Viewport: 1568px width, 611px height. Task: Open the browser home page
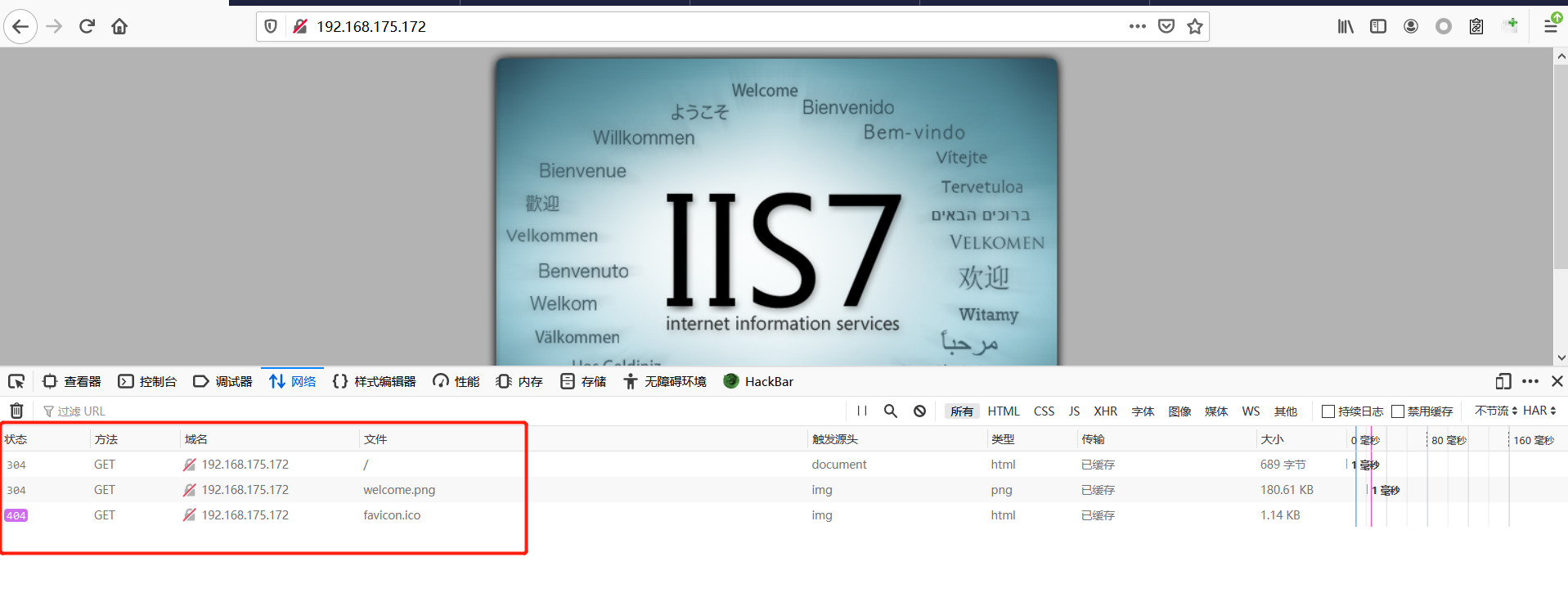(119, 26)
